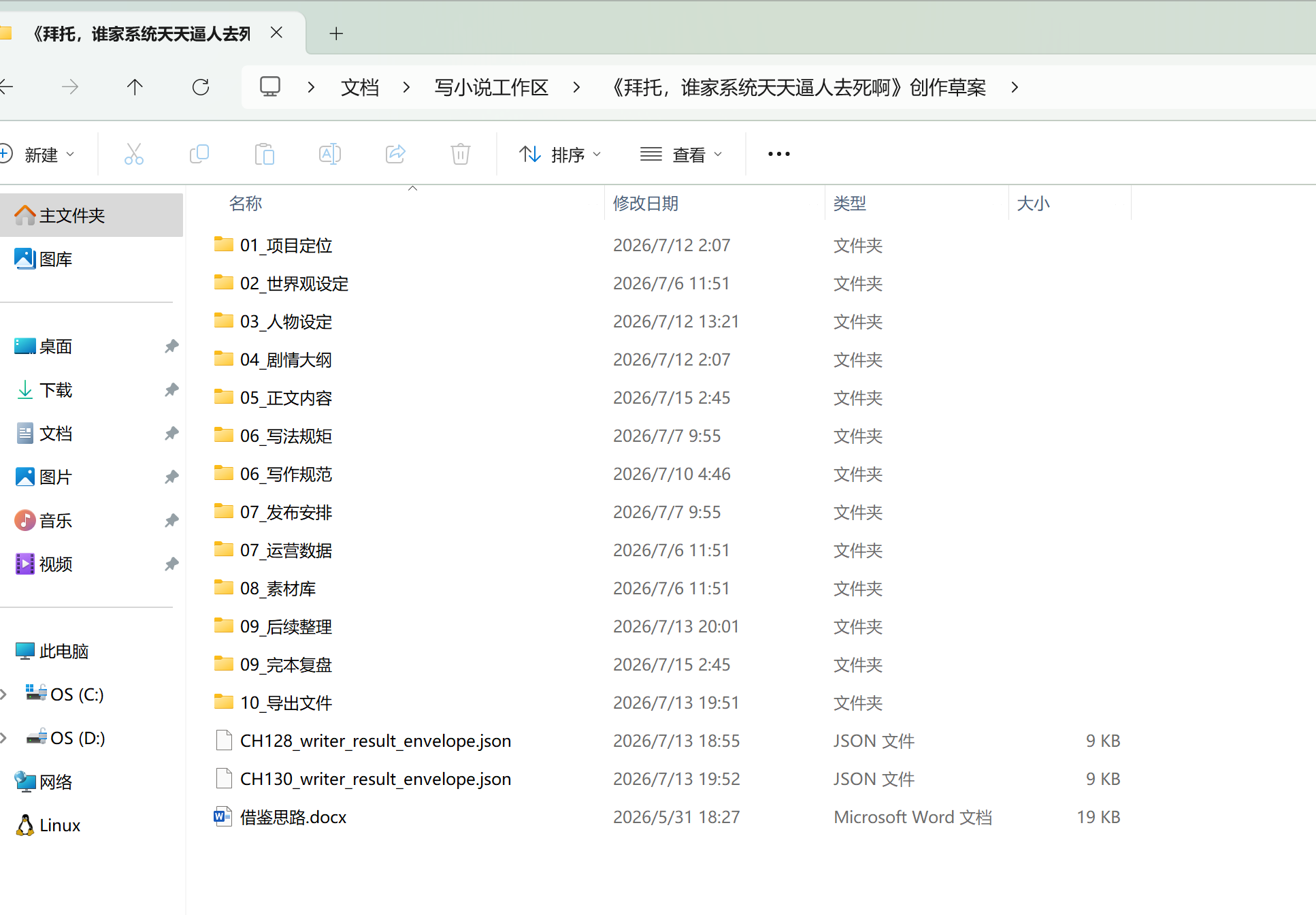
Task: Unpin 视频 using its pin icon
Action: 171,564
